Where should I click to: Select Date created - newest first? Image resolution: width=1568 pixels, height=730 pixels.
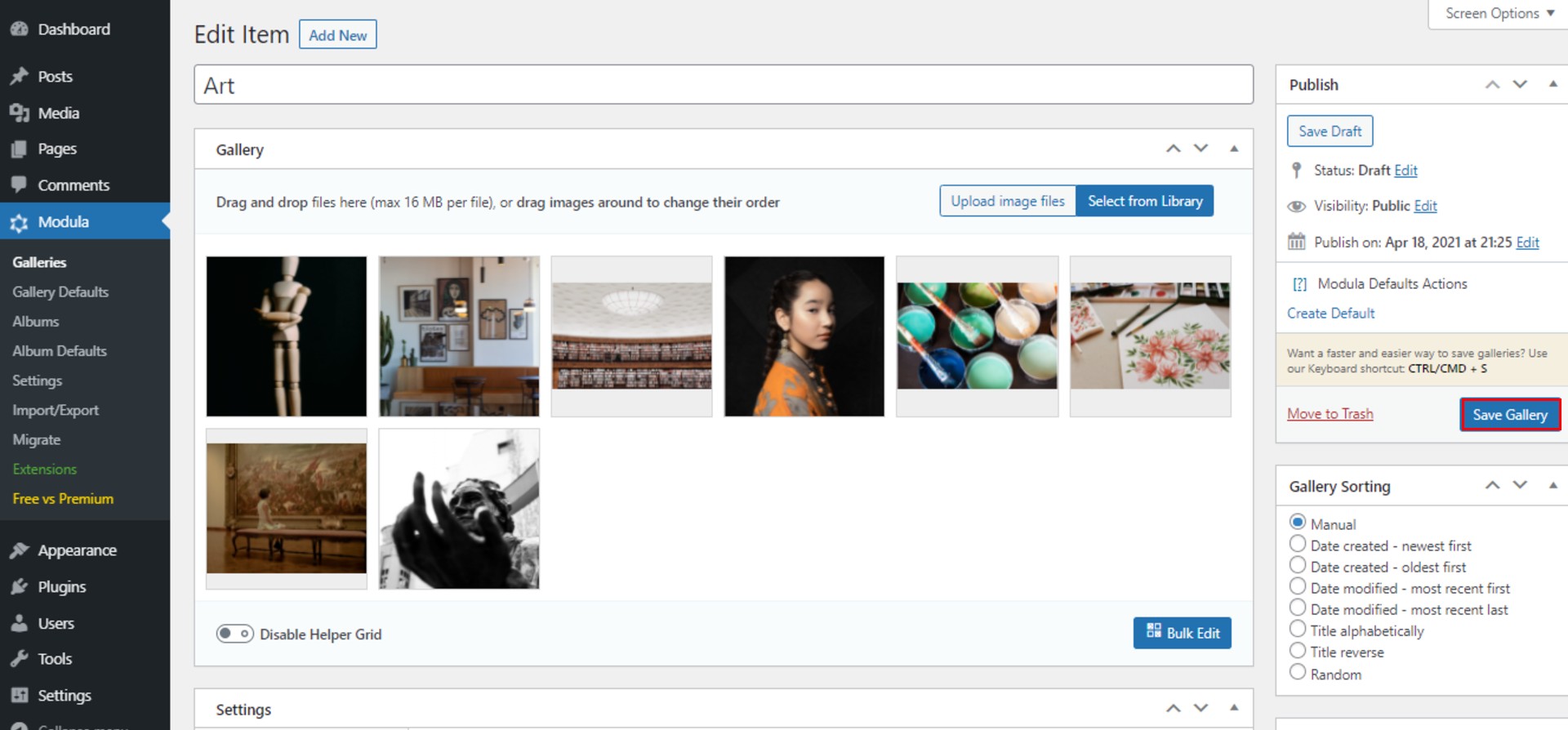click(x=1297, y=544)
